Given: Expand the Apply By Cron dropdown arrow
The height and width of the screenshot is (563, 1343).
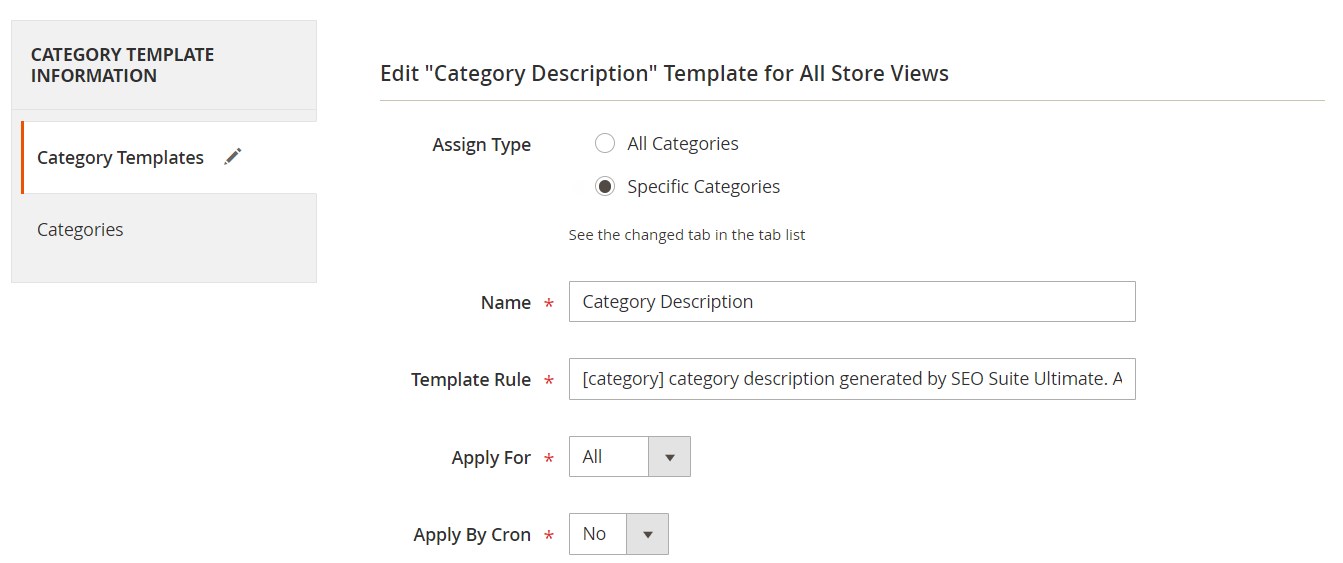Looking at the screenshot, I should [x=647, y=534].
